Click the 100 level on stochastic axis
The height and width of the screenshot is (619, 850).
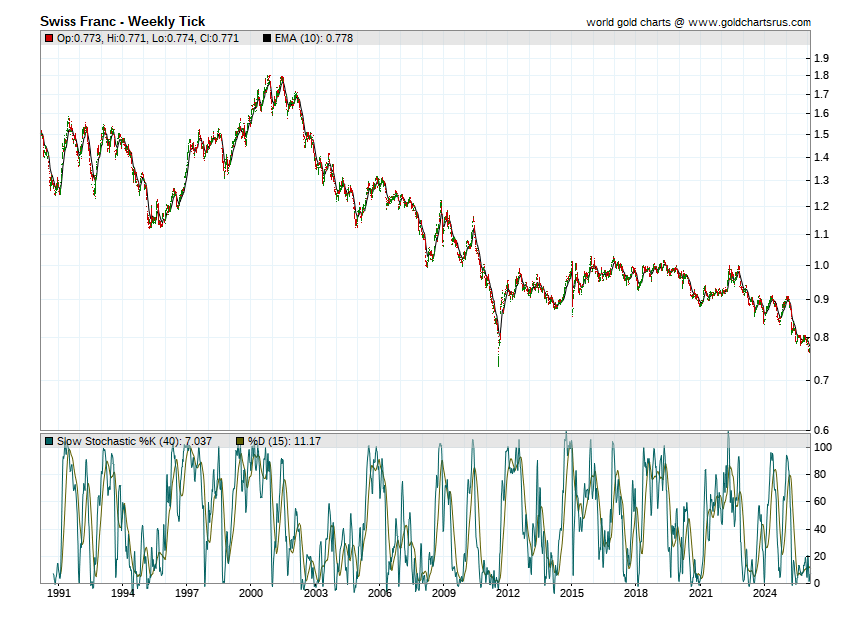(x=823, y=448)
